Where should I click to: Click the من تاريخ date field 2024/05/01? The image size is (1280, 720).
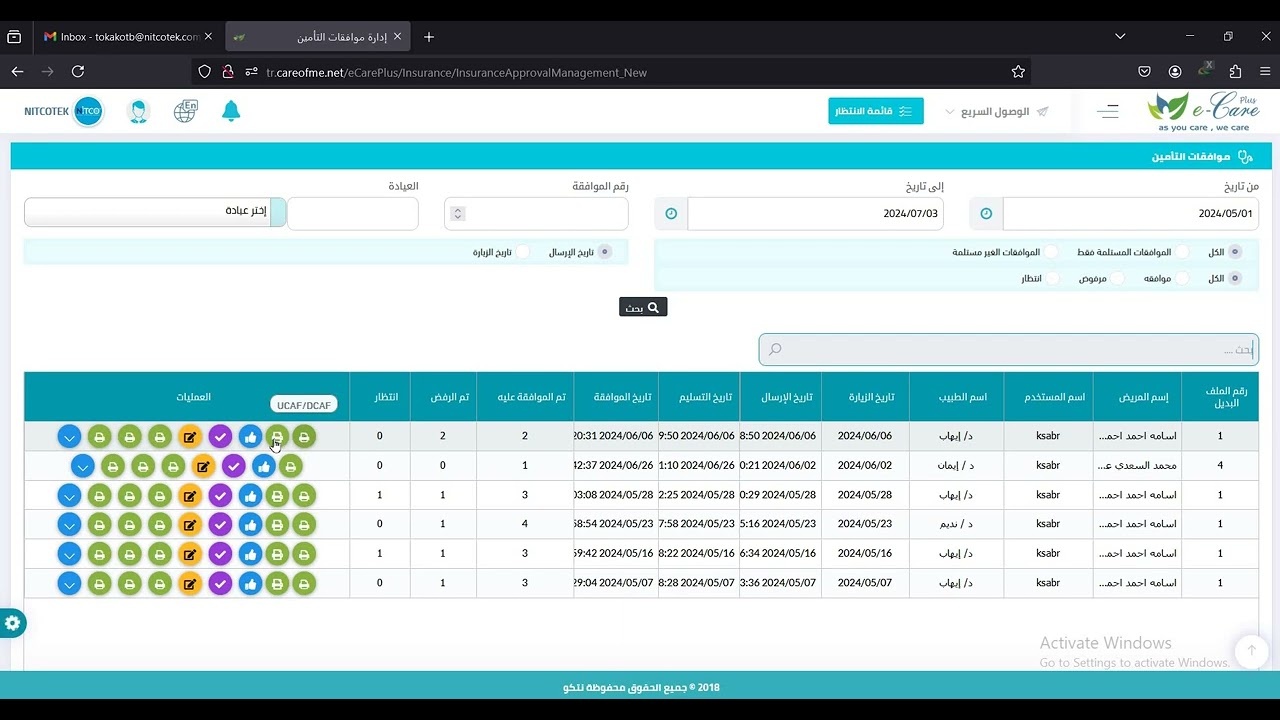tap(1130, 214)
